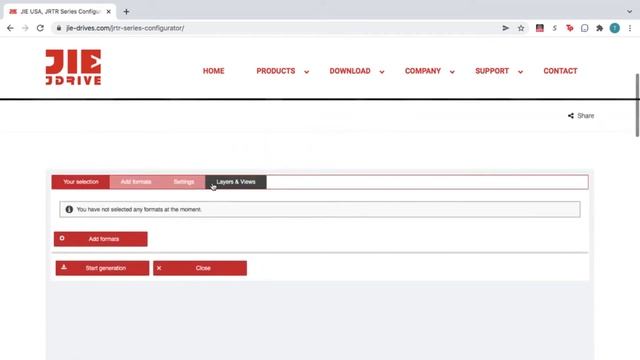Open the CONTACT menu item
Viewport: 640px width, 360px height.
tap(560, 71)
